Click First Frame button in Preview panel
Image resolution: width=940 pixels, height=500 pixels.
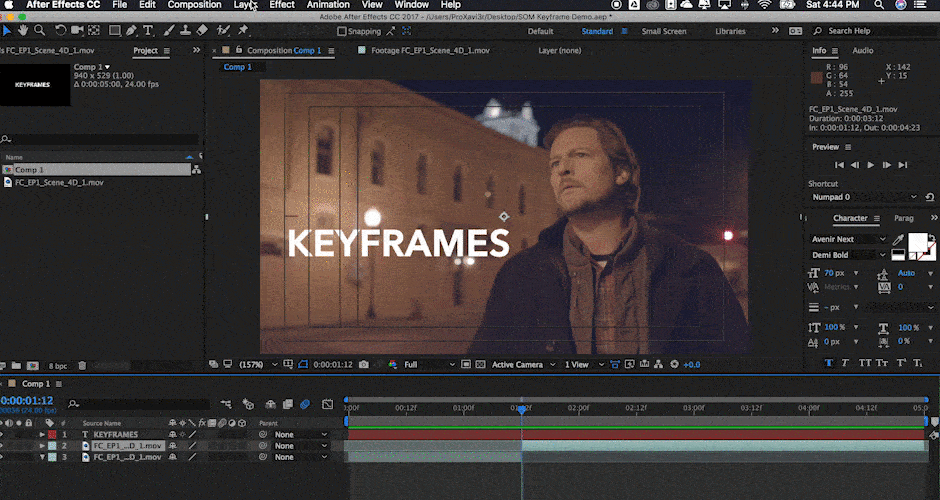839,165
